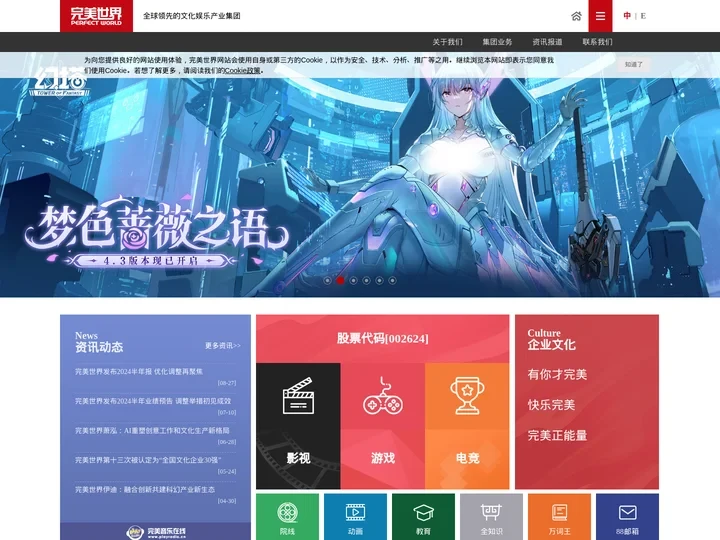
Task: Click the [08-27] news date
Action: coord(227,382)
